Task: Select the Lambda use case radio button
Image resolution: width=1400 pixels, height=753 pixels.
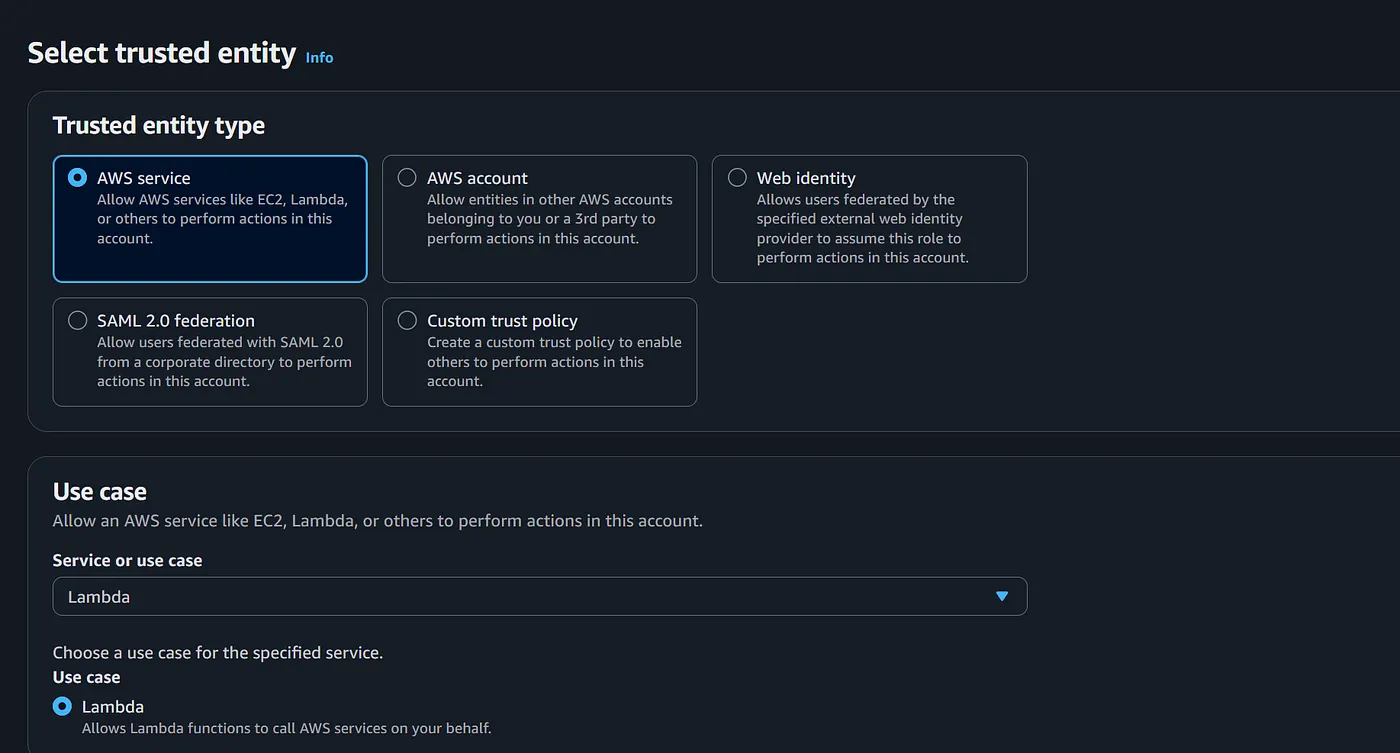Action: click(x=62, y=706)
